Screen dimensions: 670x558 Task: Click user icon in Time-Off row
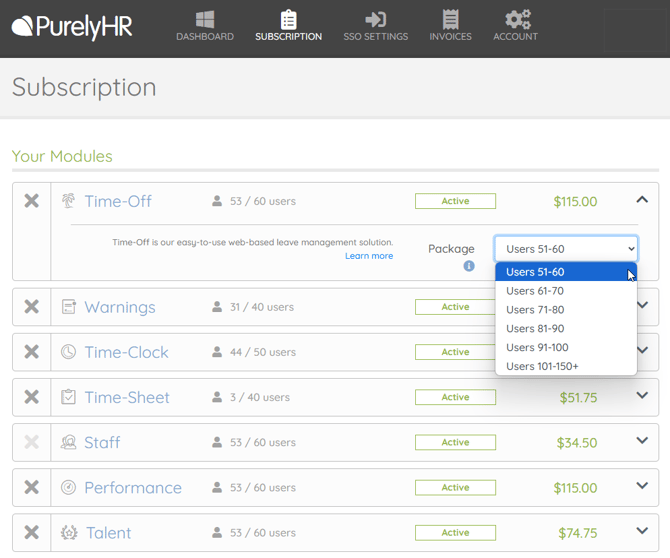(x=217, y=201)
